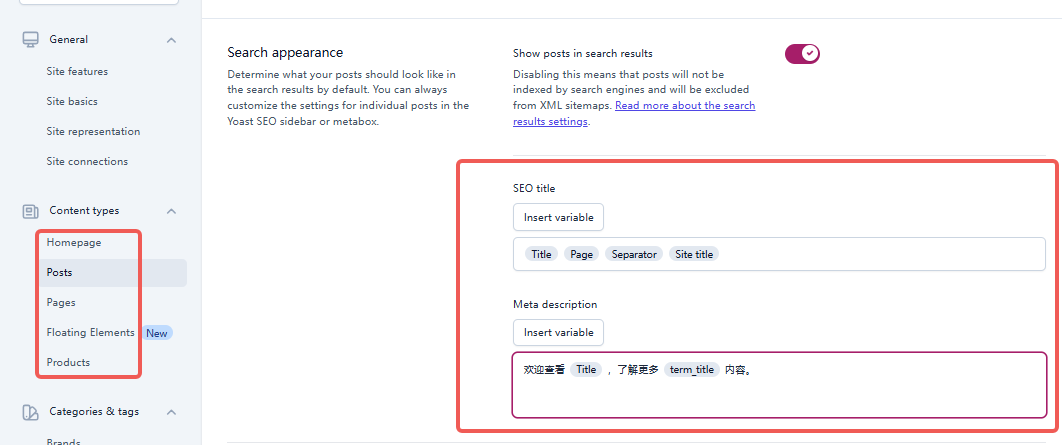The image size is (1062, 445).
Task: Select Homepage under Content types
Action: pos(74,242)
